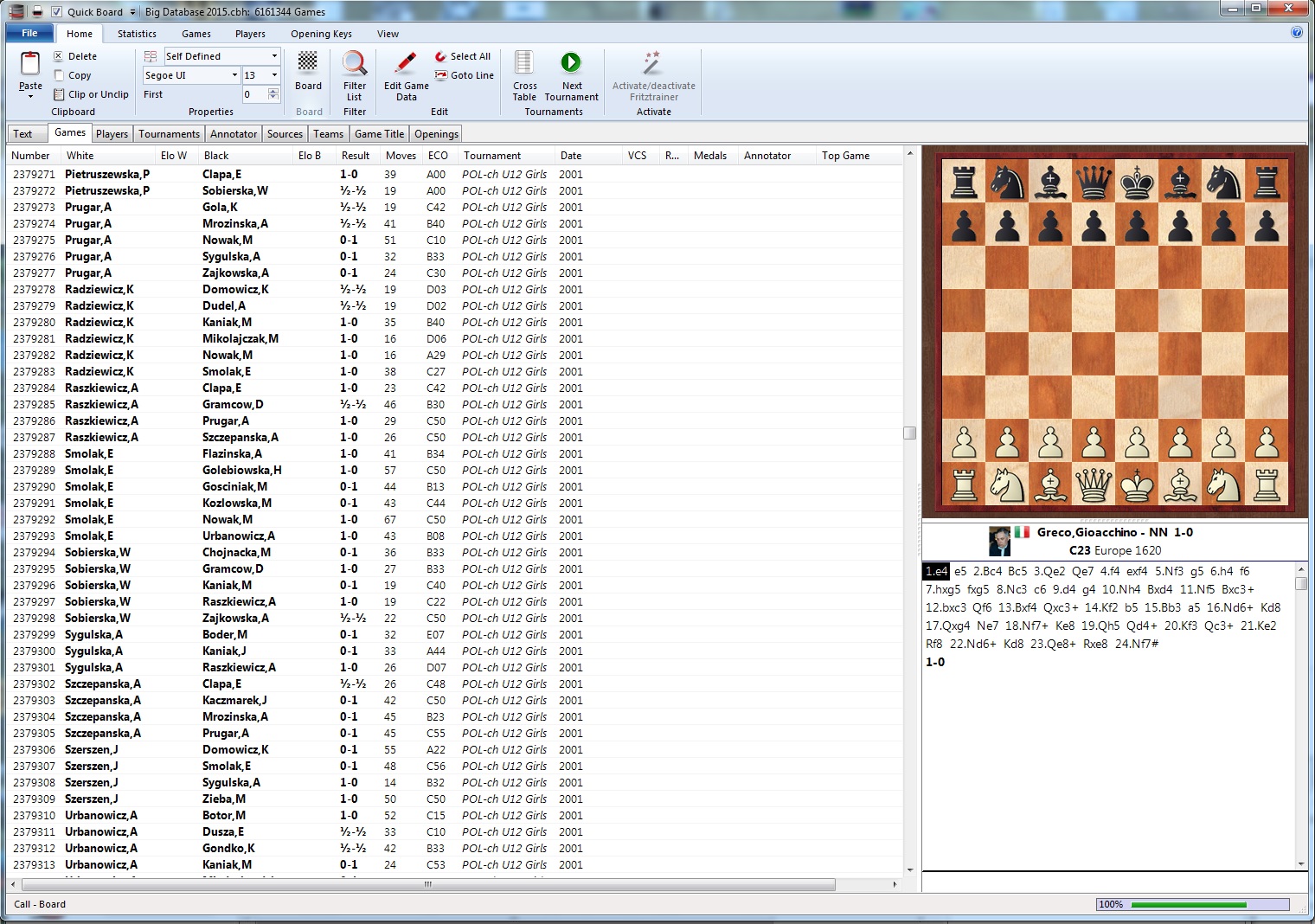Click the save icon in quick toolbar
This screenshot has width=1315, height=924.
37,11
